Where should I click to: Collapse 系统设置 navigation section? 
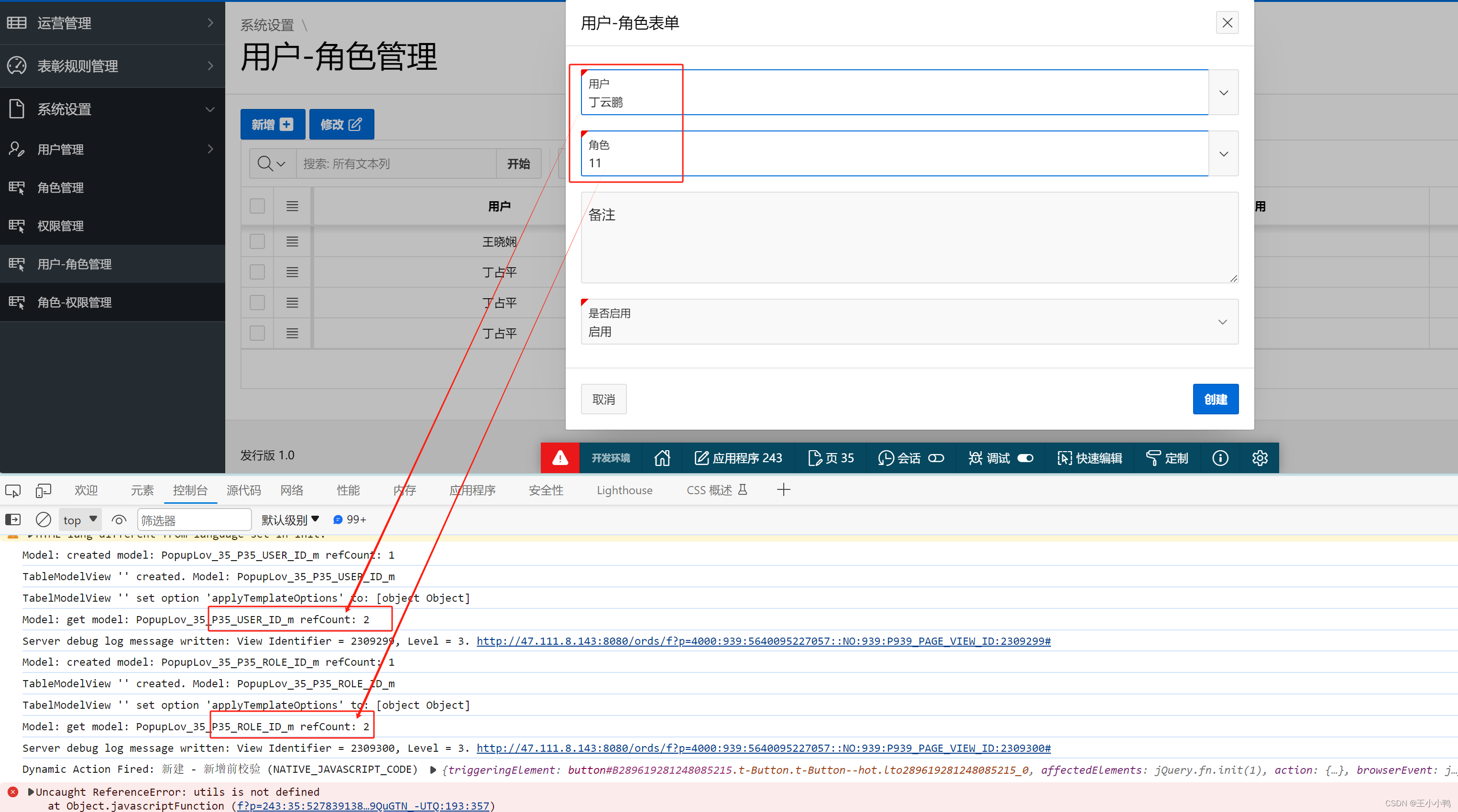click(210, 108)
